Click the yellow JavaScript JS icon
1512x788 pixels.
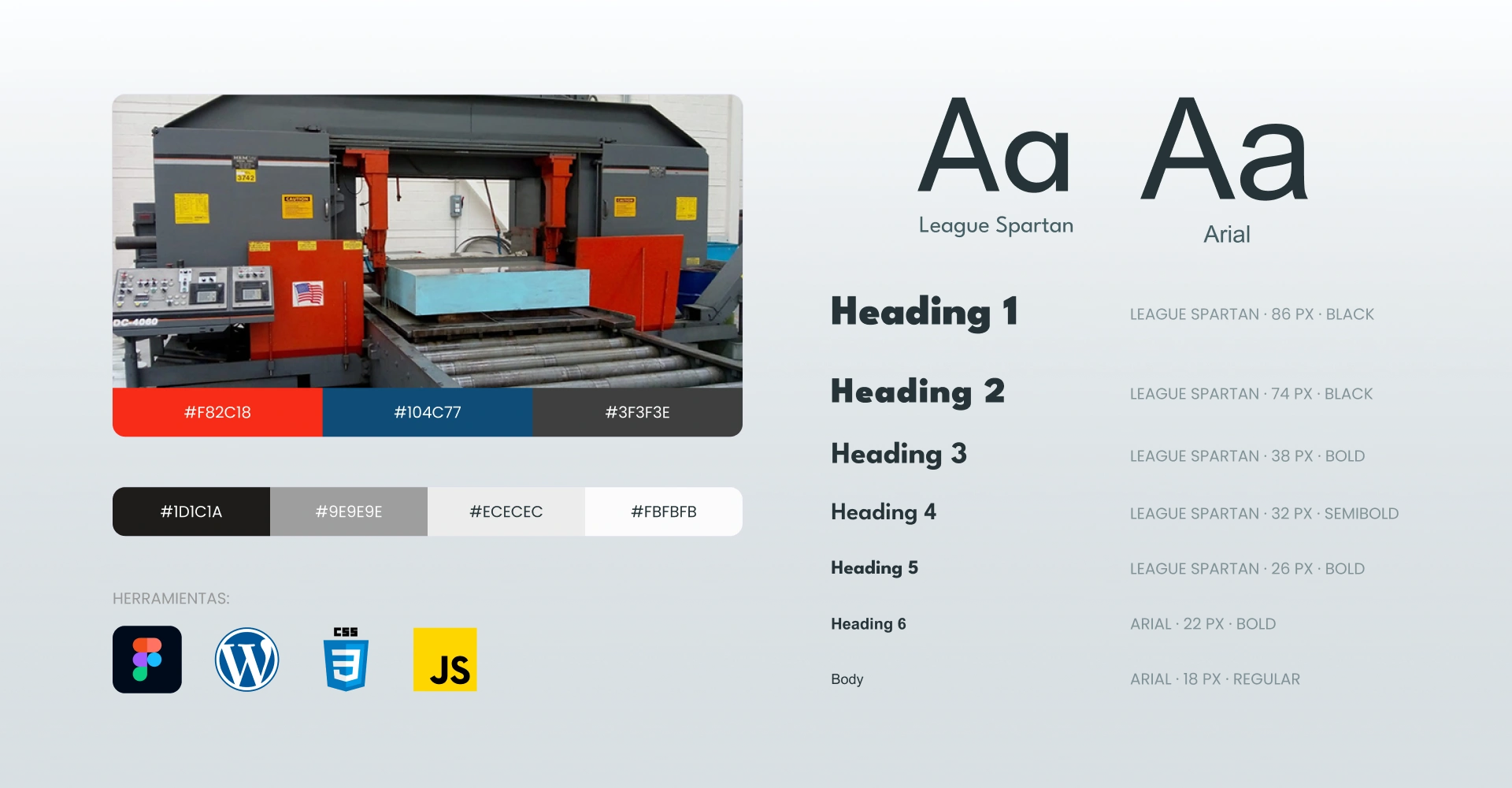coord(445,660)
